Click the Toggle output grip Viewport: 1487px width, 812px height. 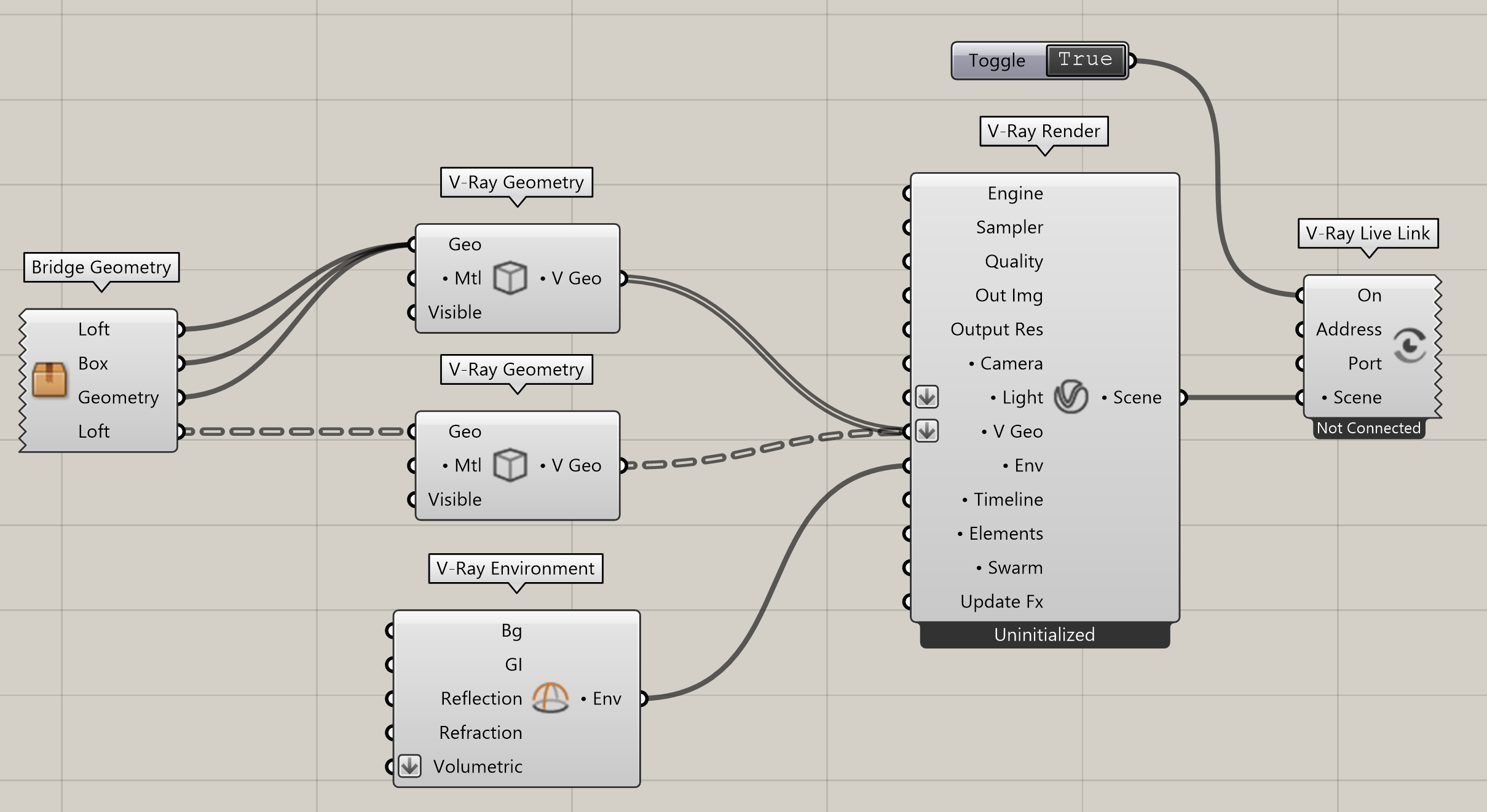click(1132, 60)
